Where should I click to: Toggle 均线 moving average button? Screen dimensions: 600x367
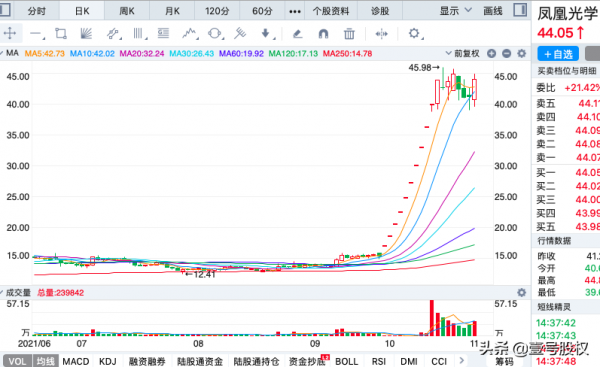pyautogui.click(x=46, y=361)
